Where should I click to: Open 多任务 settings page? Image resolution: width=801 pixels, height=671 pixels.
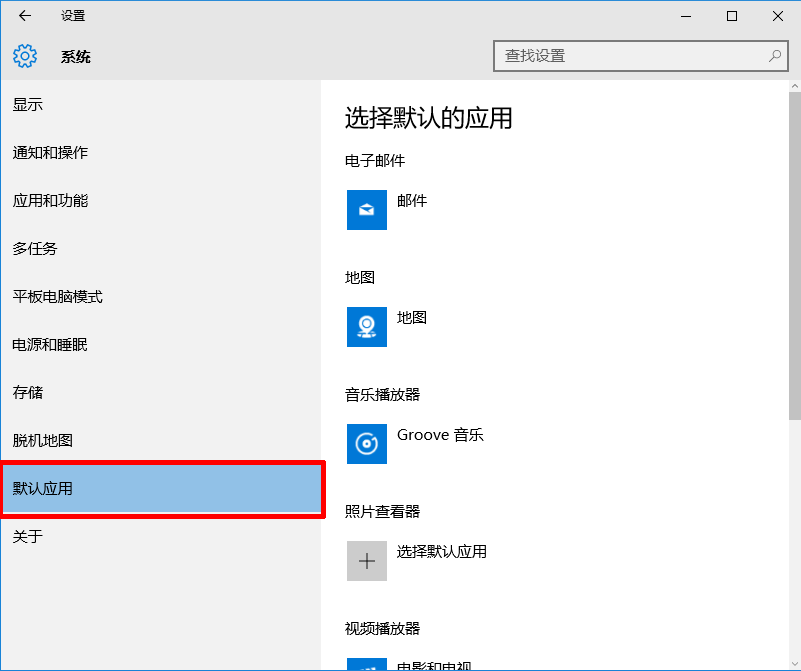click(34, 248)
